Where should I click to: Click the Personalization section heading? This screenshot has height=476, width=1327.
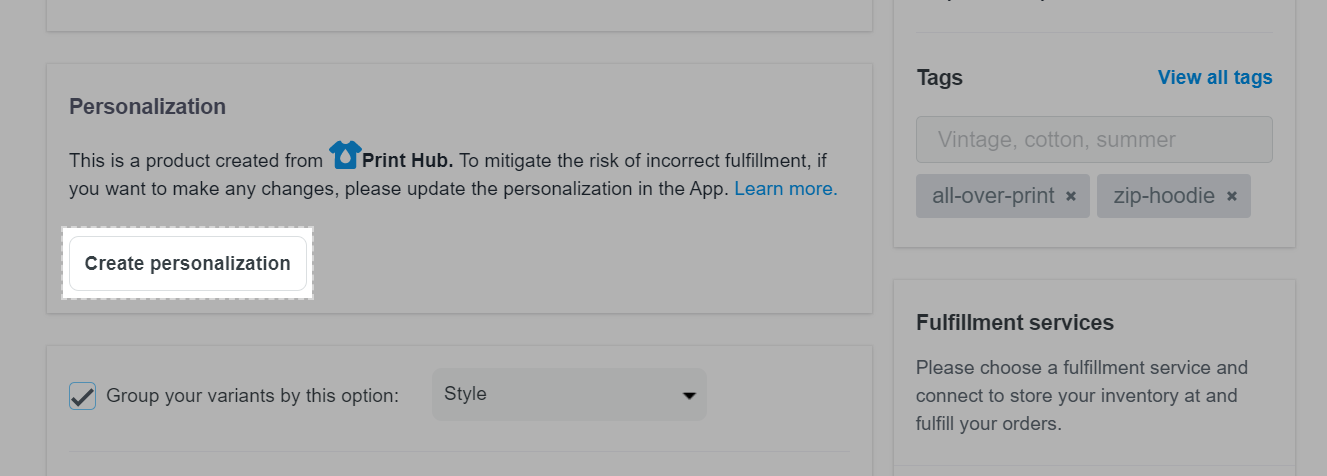pos(147,106)
